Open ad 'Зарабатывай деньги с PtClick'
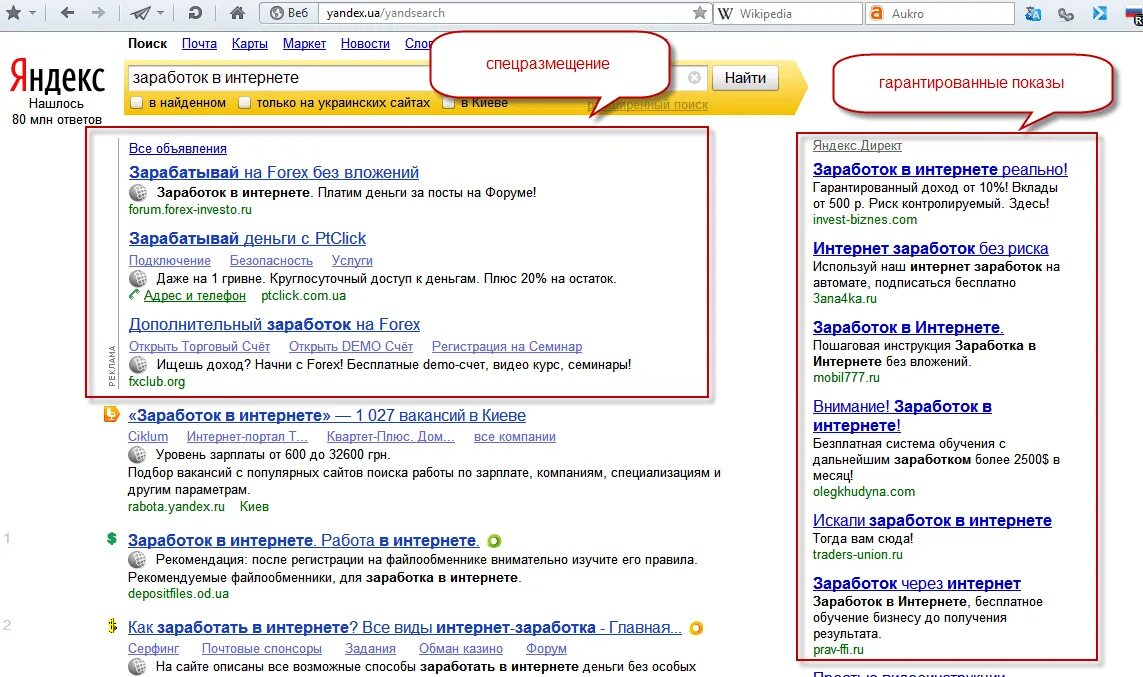 coord(247,239)
